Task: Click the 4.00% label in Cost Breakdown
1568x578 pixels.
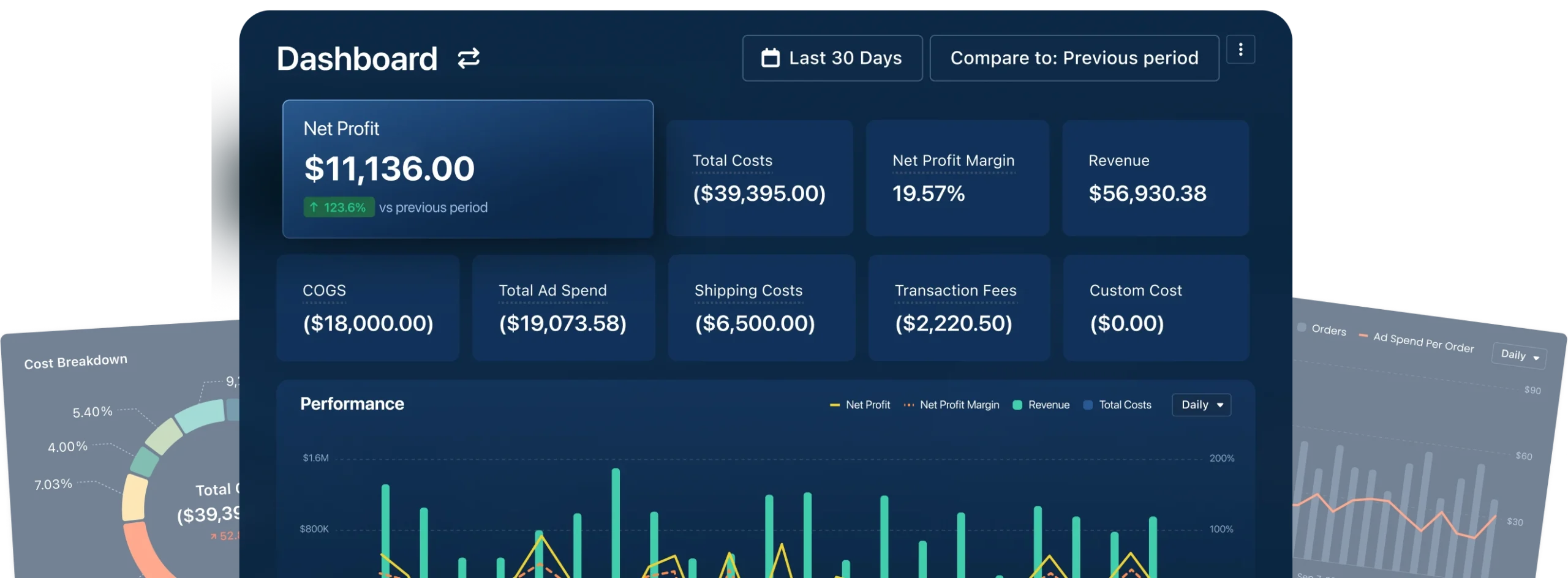Action: click(67, 447)
